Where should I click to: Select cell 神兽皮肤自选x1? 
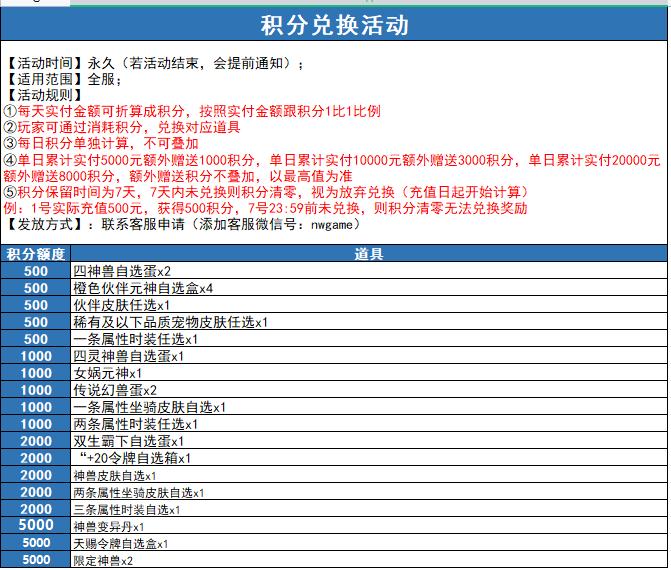(x=369, y=475)
